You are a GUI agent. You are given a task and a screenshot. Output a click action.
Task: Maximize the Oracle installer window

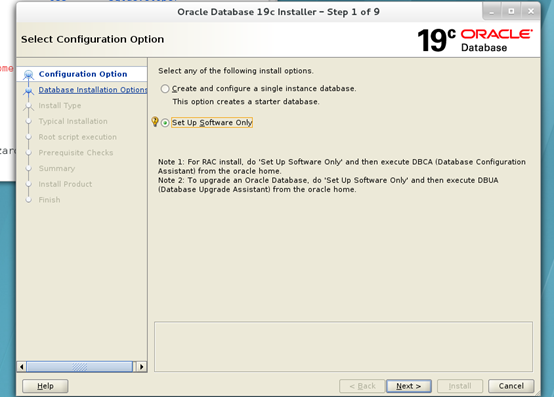511,12
